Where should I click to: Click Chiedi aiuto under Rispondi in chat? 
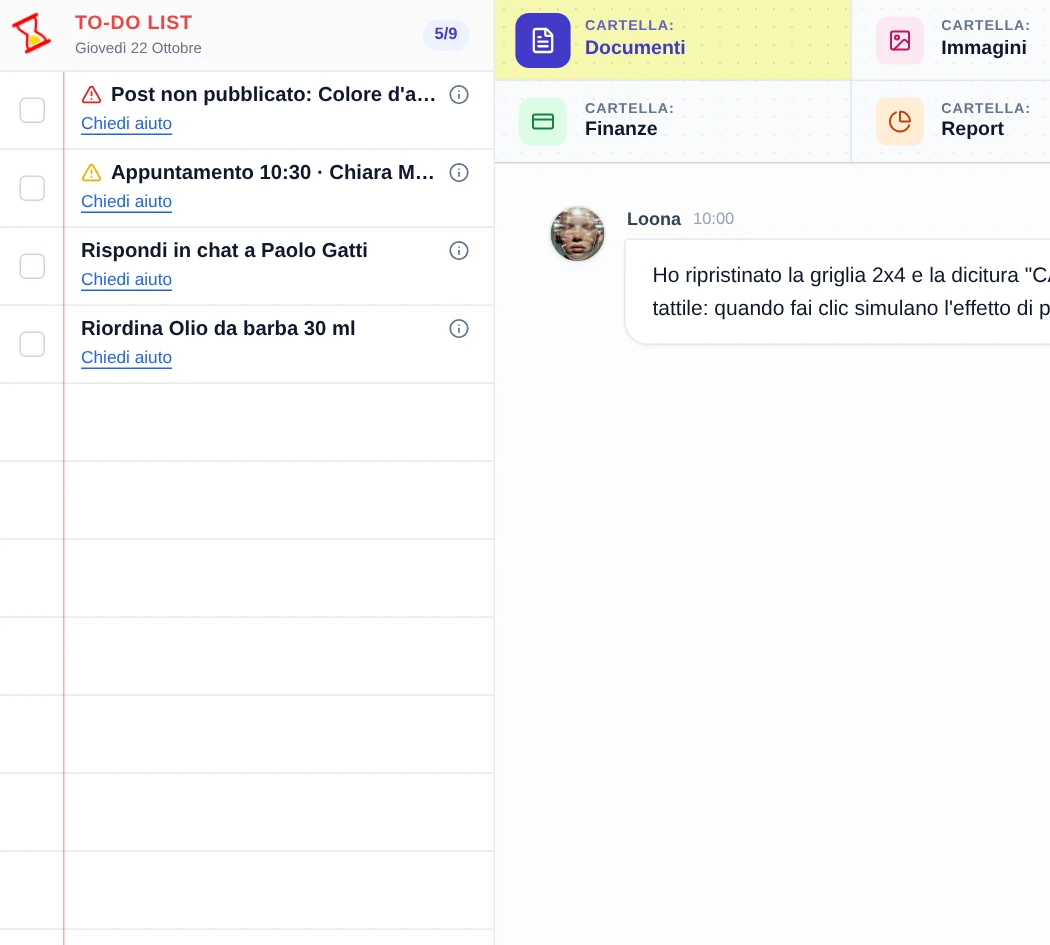coord(127,279)
